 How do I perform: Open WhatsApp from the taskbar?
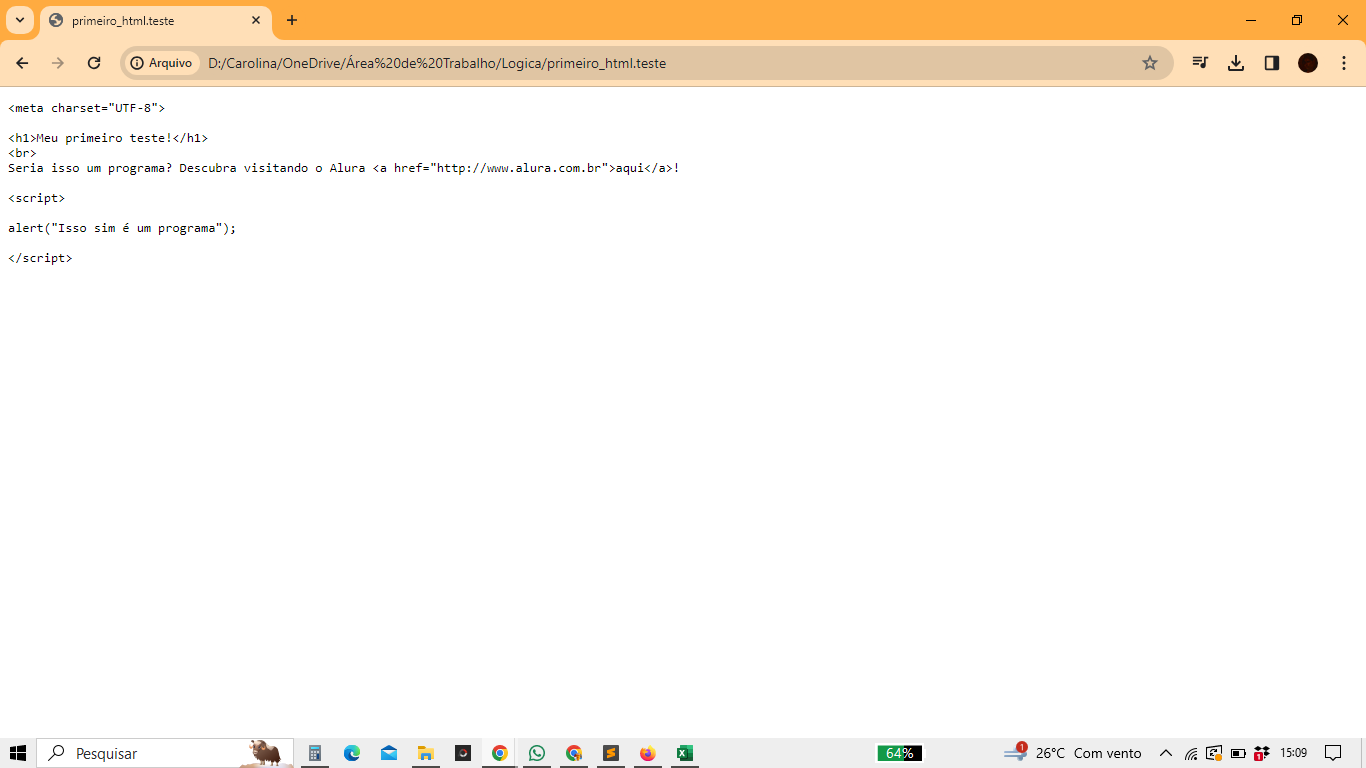[x=537, y=753]
